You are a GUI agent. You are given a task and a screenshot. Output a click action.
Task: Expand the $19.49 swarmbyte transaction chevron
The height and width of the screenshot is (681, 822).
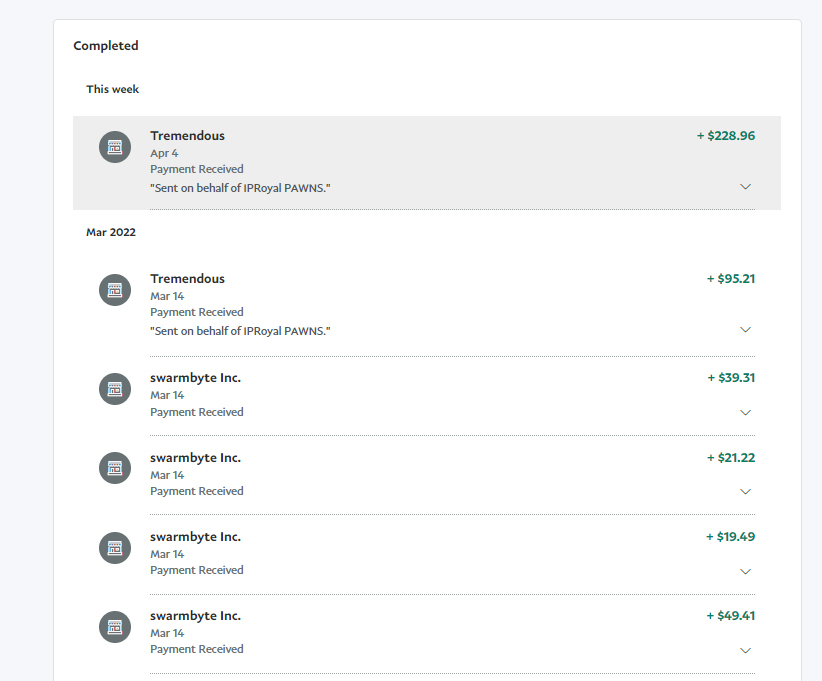(745, 571)
